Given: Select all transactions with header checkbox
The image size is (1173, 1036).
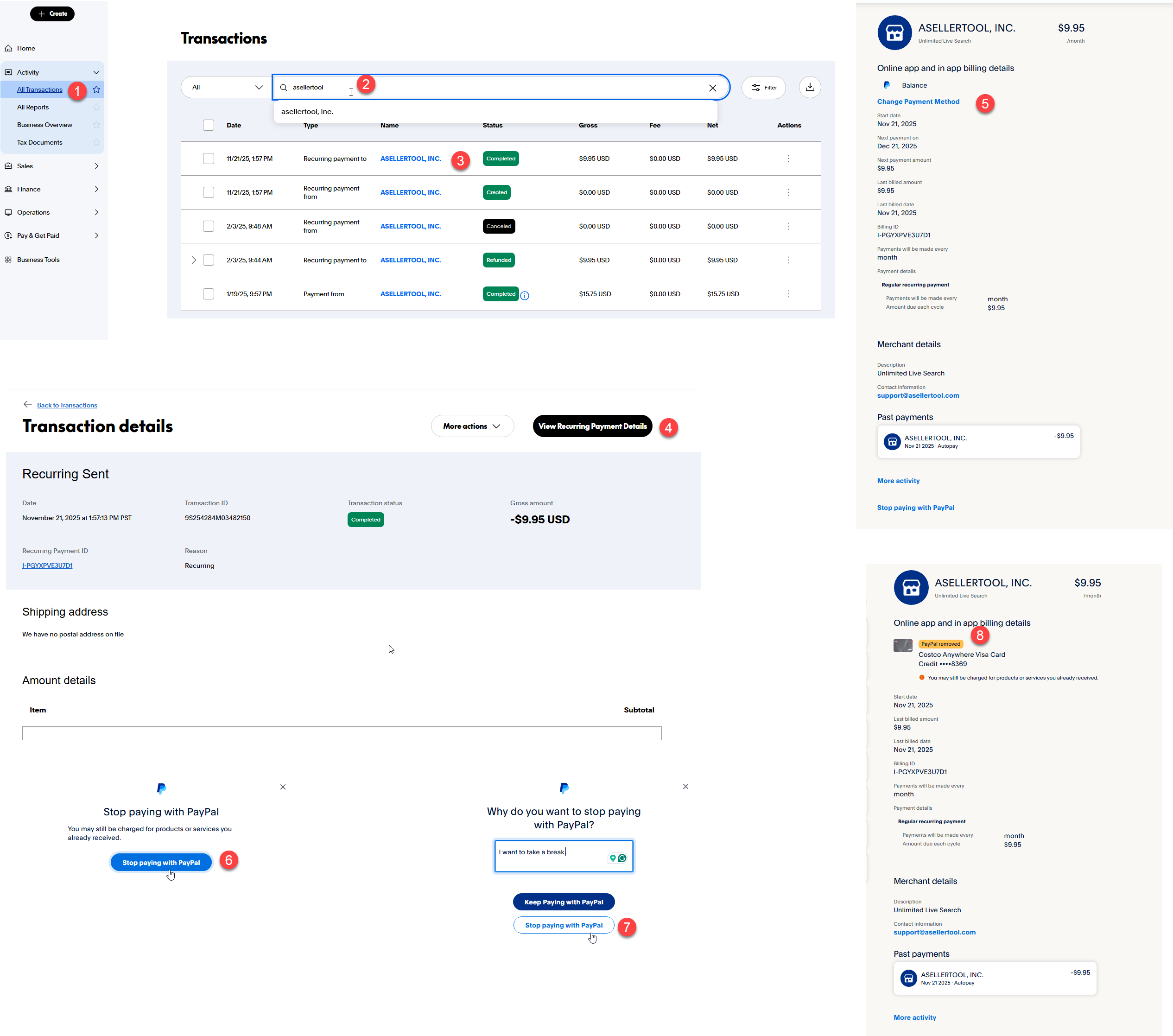Looking at the screenshot, I should click(208, 125).
